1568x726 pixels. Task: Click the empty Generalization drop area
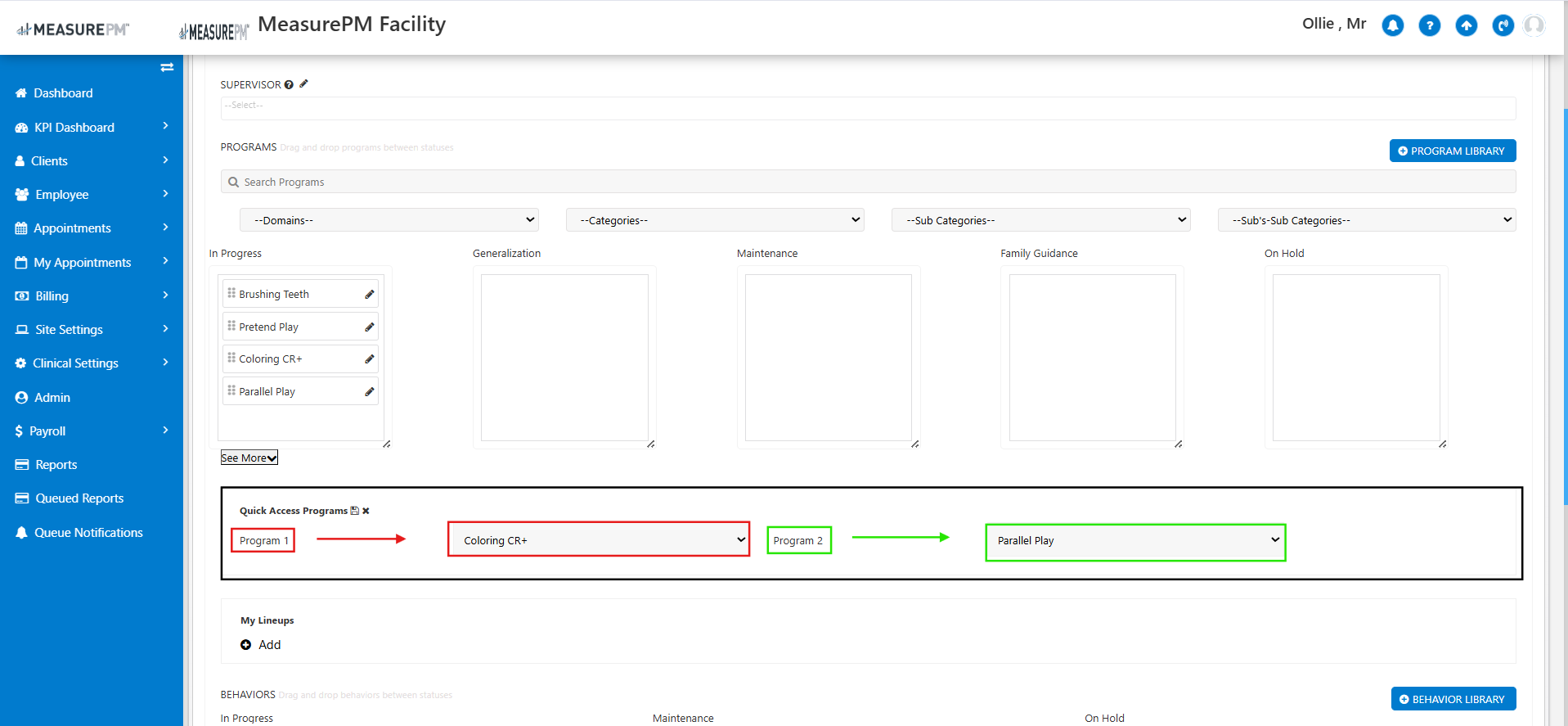pos(564,358)
